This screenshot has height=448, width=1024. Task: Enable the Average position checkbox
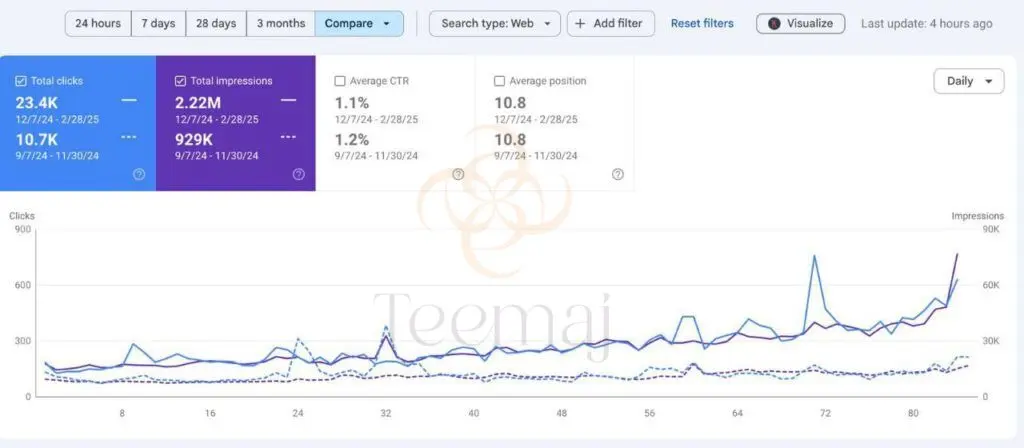pos(500,81)
